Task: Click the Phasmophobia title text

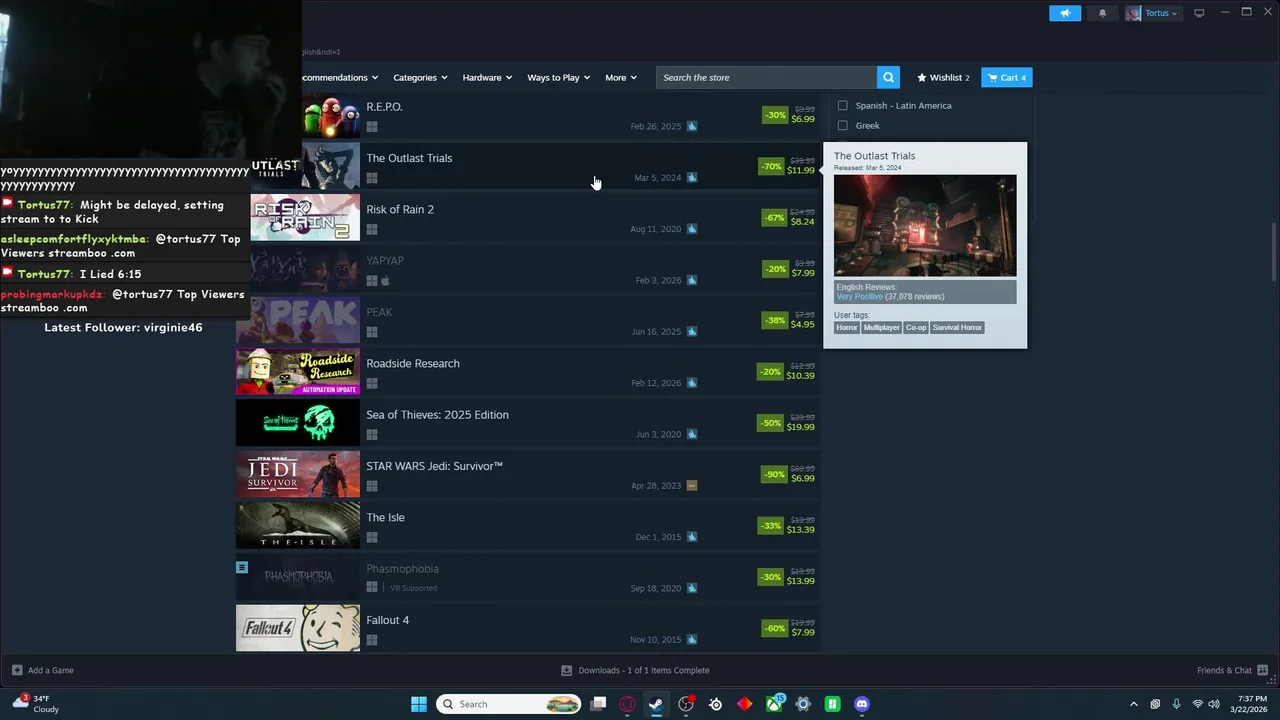Action: [403, 569]
